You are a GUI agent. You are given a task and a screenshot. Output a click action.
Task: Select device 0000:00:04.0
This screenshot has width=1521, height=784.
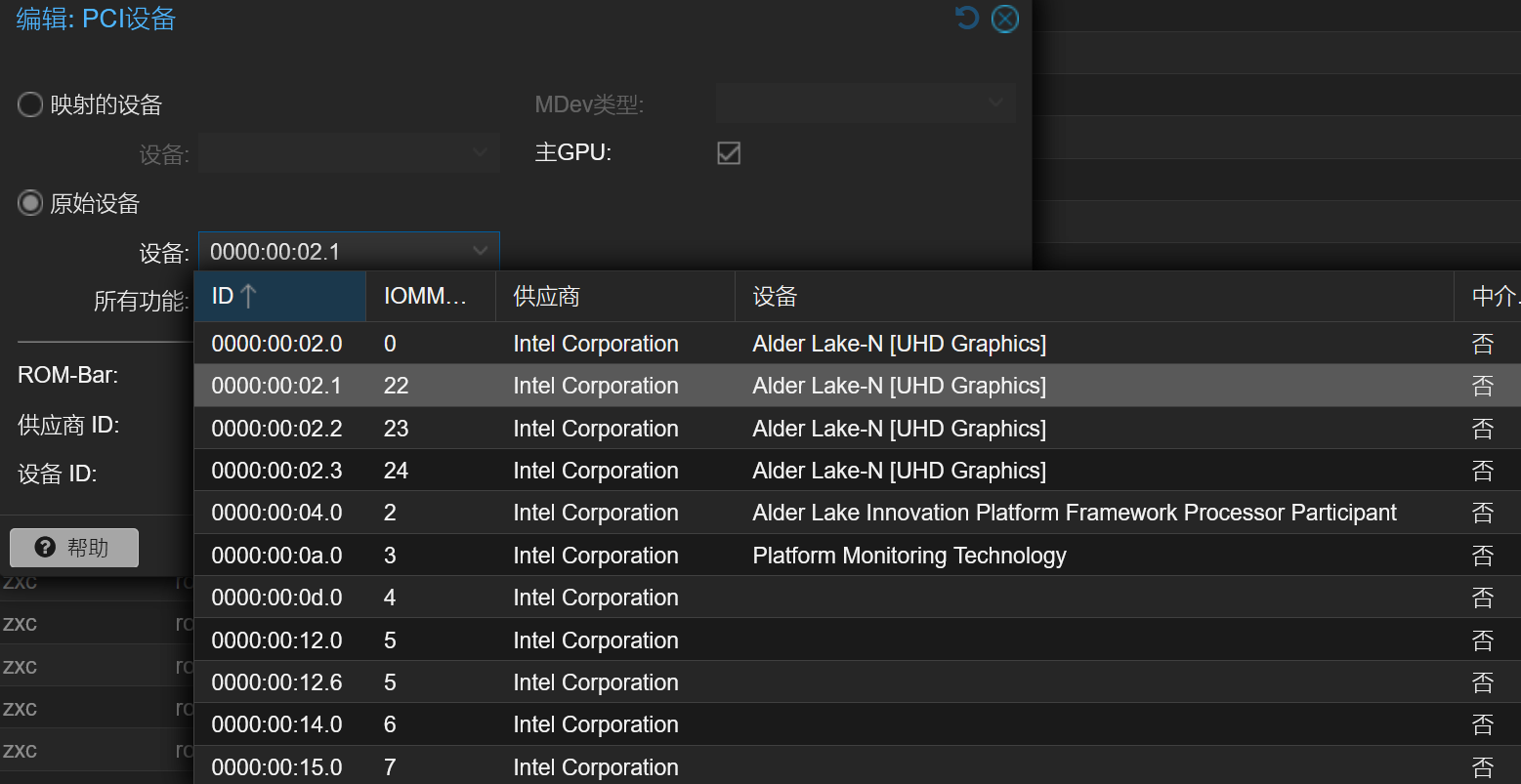pyautogui.click(x=858, y=513)
